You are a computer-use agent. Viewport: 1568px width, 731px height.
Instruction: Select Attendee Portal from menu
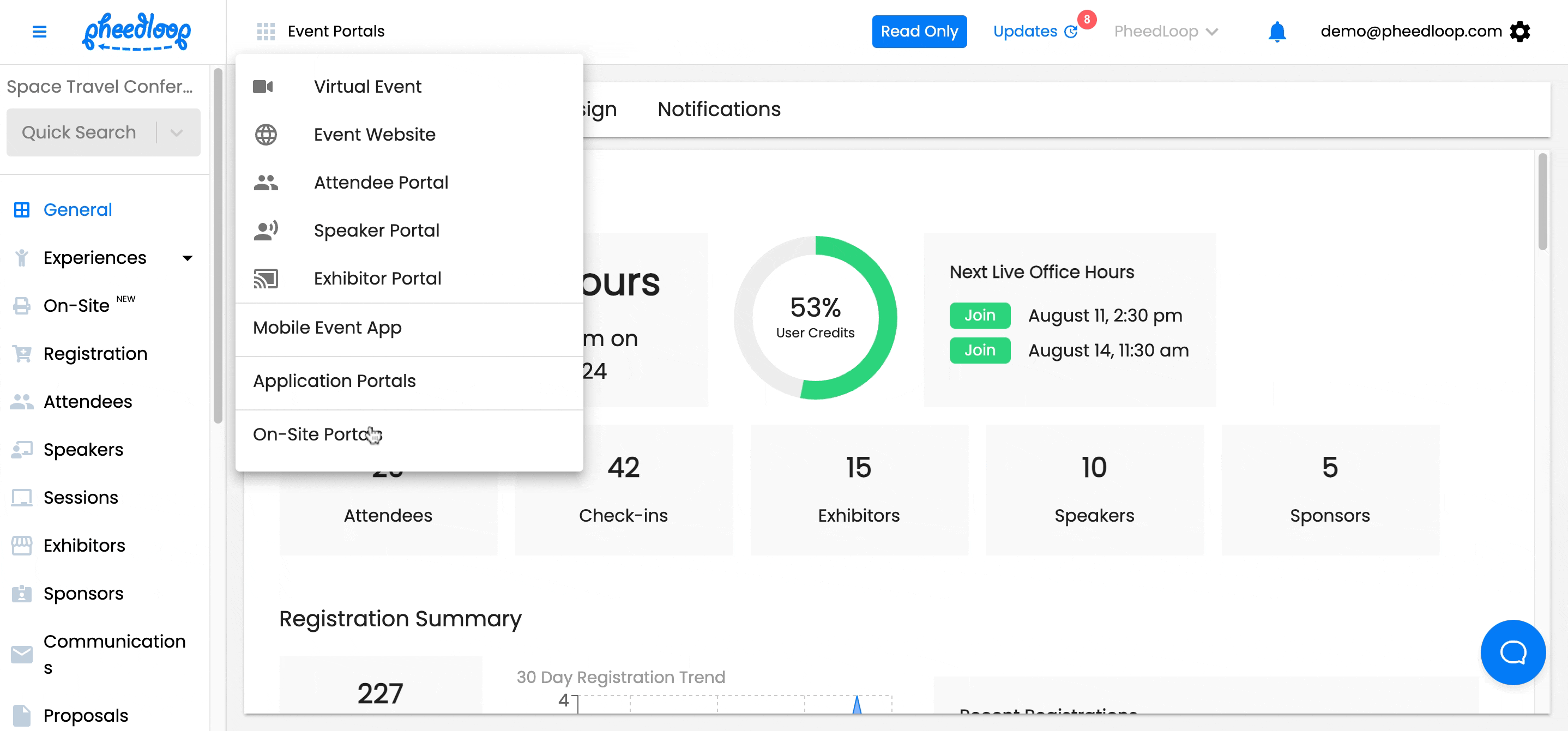(381, 183)
